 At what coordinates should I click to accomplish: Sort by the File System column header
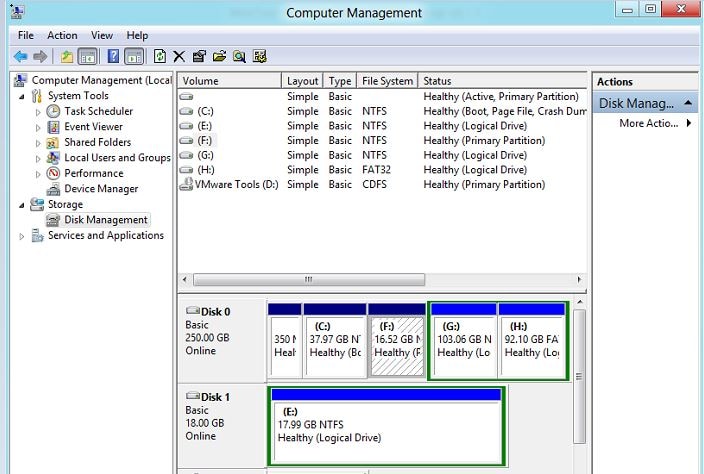tap(387, 81)
